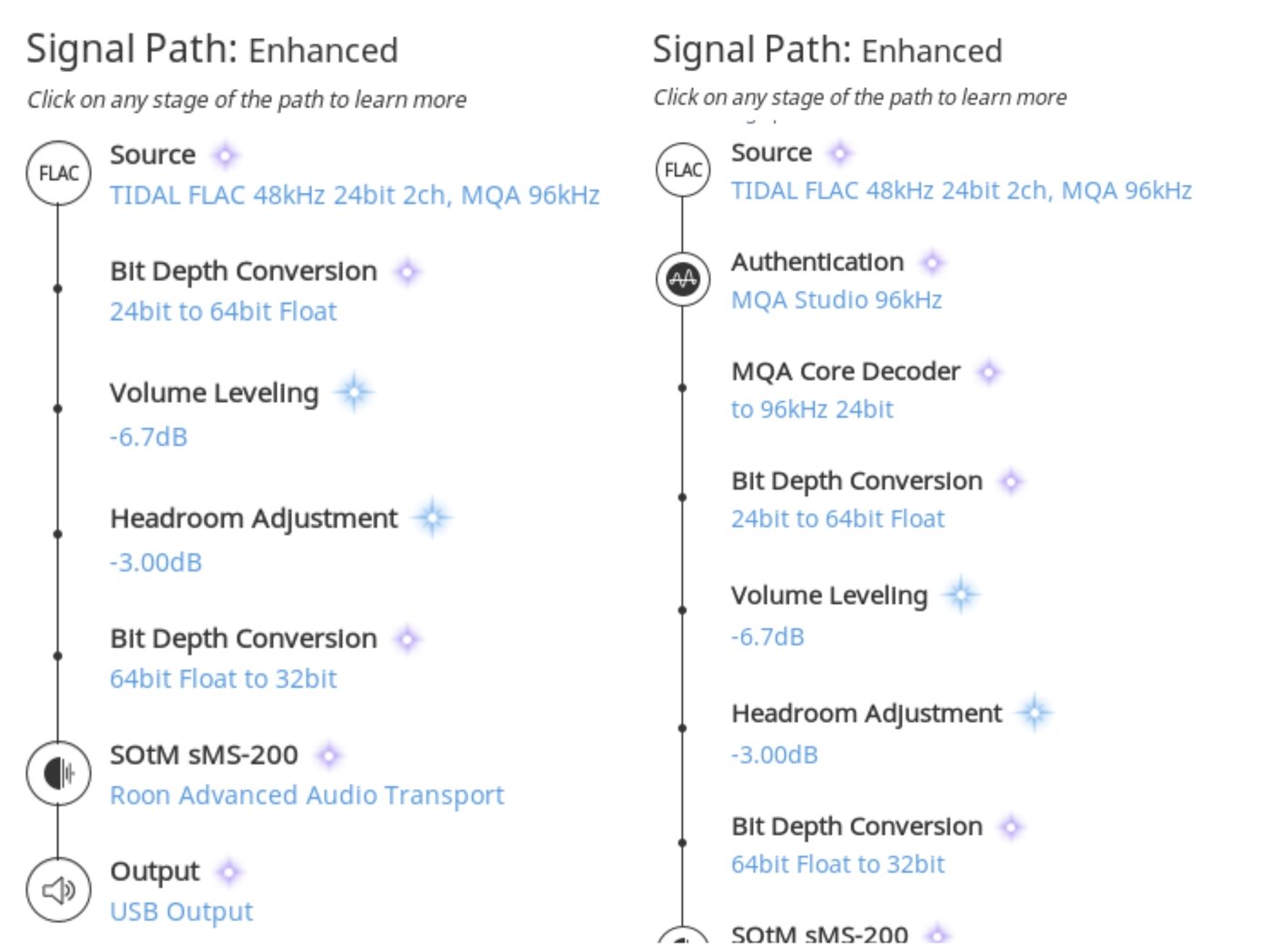Image resolution: width=1270 pixels, height=952 pixels.
Task: Click the MQA Authentication waveform icon
Action: (x=683, y=279)
